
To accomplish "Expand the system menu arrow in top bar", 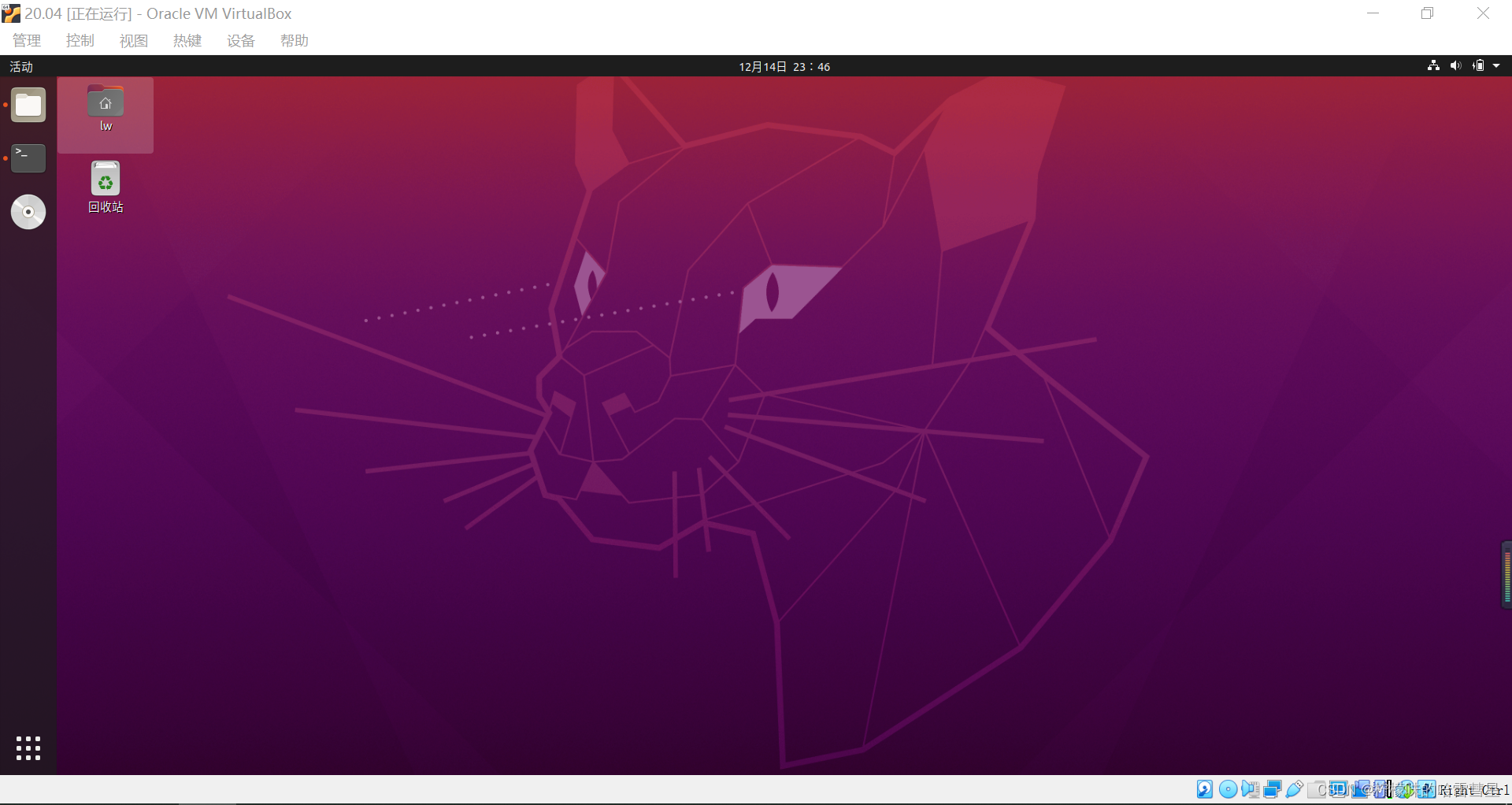I will [1496, 66].
